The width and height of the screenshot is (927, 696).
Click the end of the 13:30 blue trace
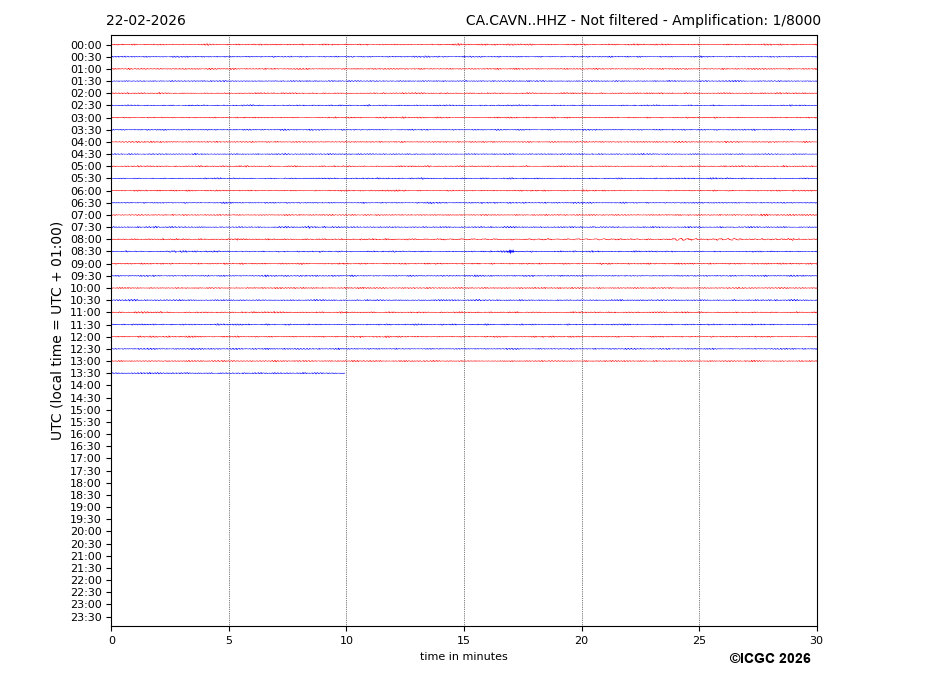pyautogui.click(x=343, y=373)
